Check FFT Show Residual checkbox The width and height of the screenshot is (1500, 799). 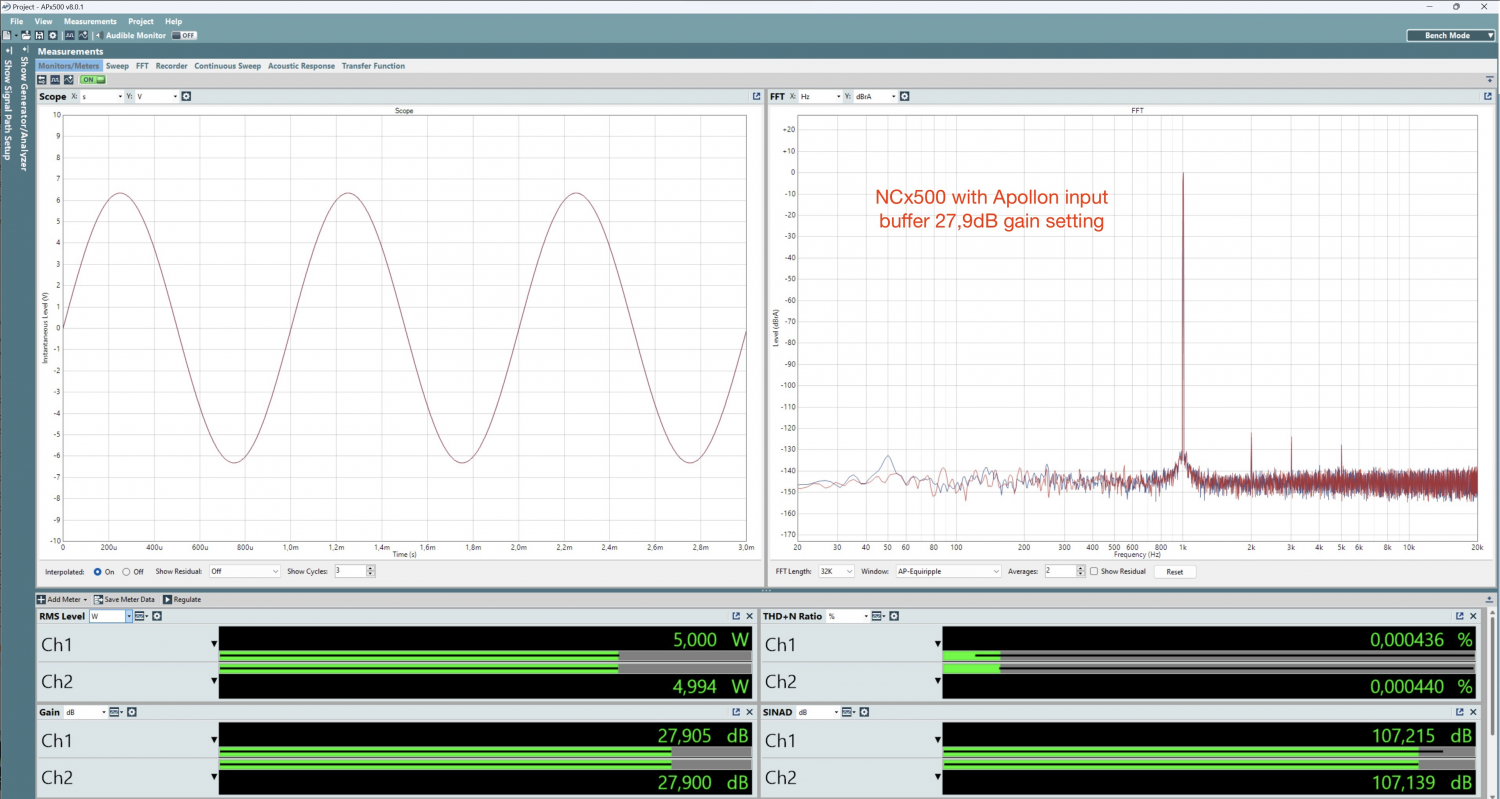[1094, 572]
